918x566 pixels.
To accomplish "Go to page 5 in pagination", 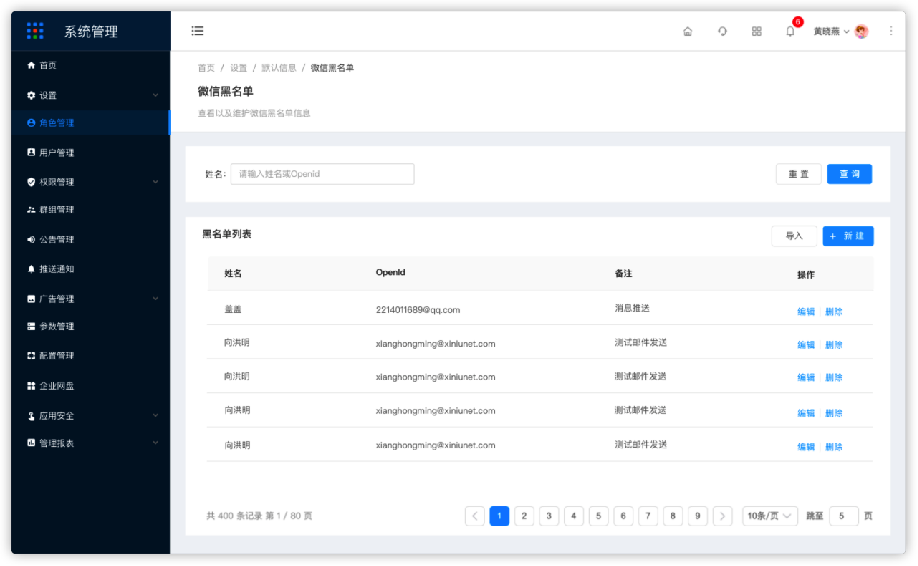I will tap(598, 516).
